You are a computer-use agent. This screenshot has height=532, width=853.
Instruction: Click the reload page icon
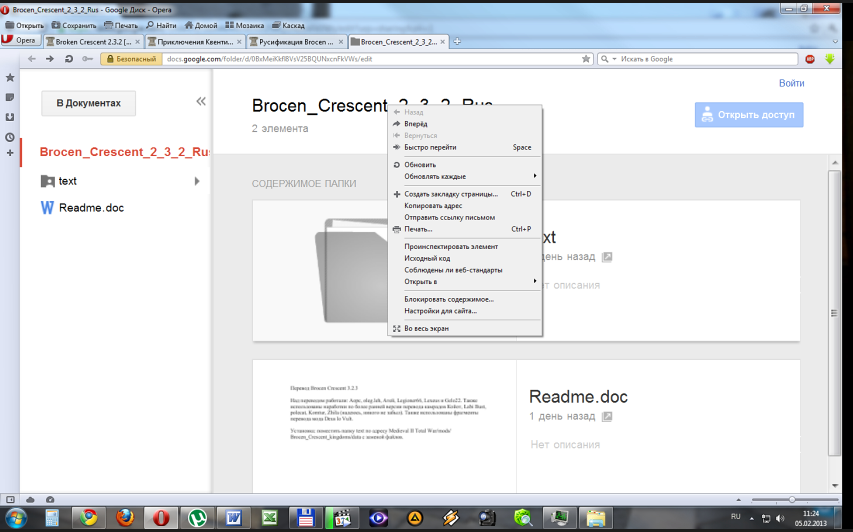[69, 59]
